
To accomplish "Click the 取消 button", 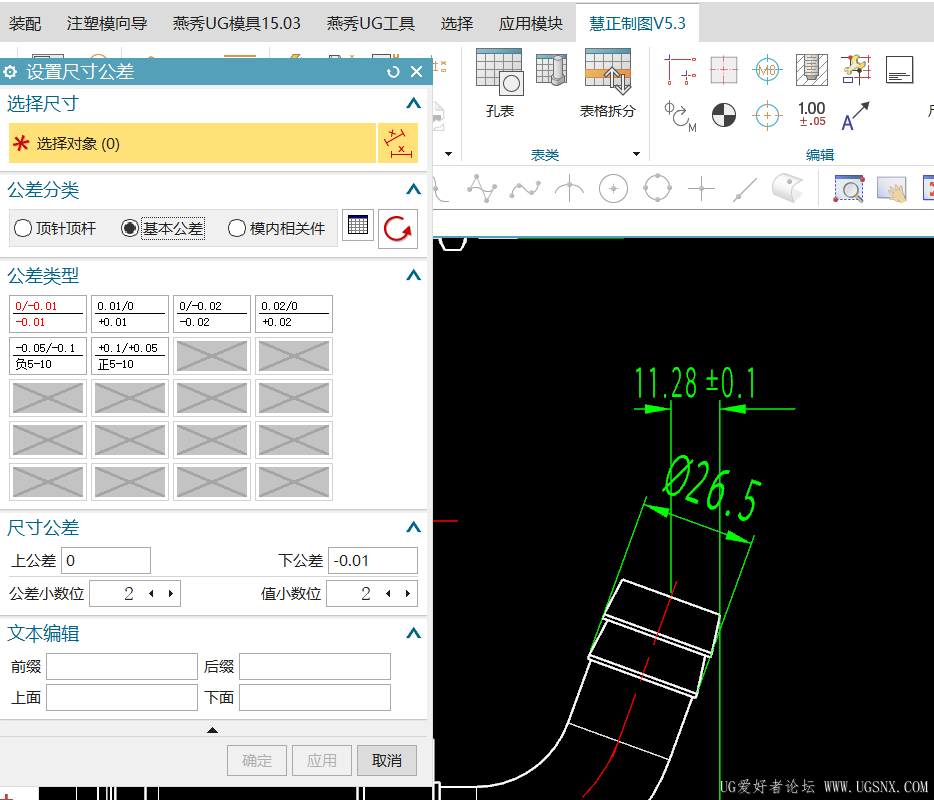I will [x=387, y=761].
